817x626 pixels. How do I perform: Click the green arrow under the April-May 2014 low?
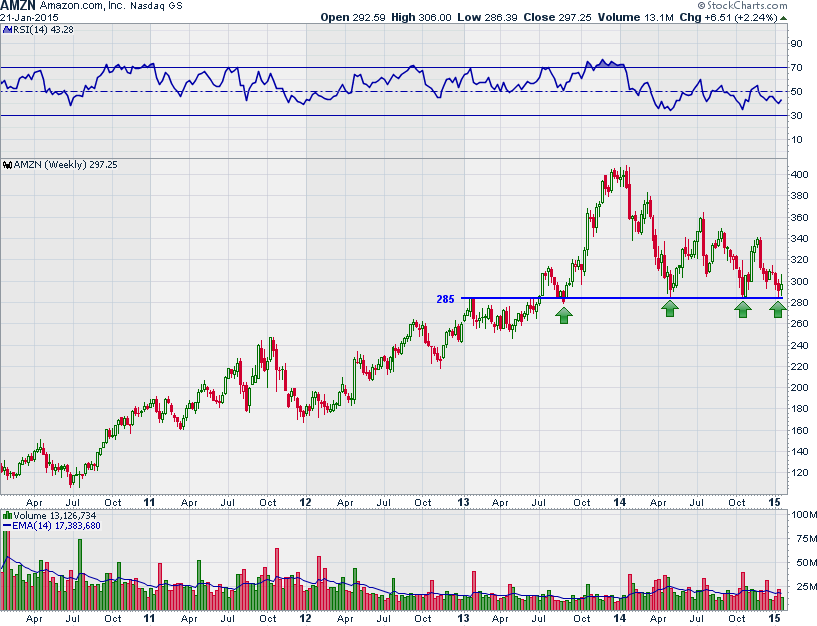[670, 308]
